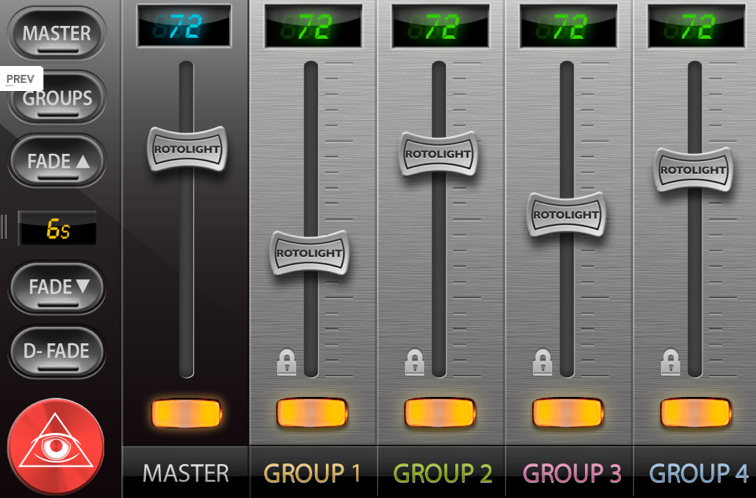
Task: Select the GROUP 4 channel label
Action: 698,473
